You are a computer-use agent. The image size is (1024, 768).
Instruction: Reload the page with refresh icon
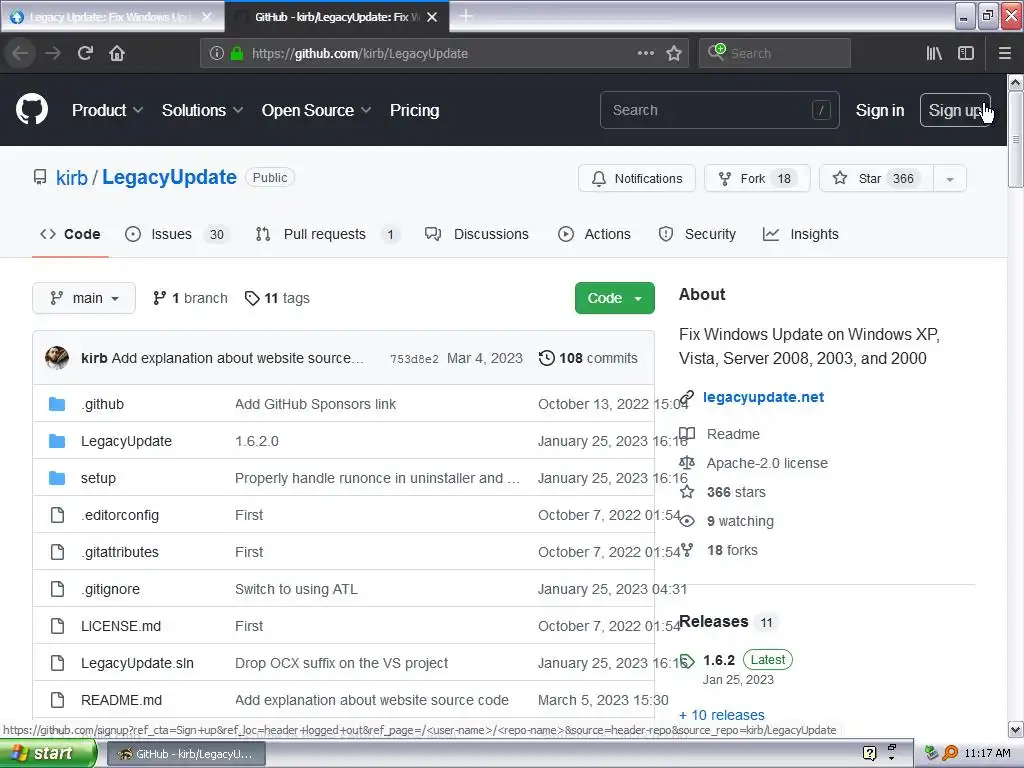tap(85, 53)
